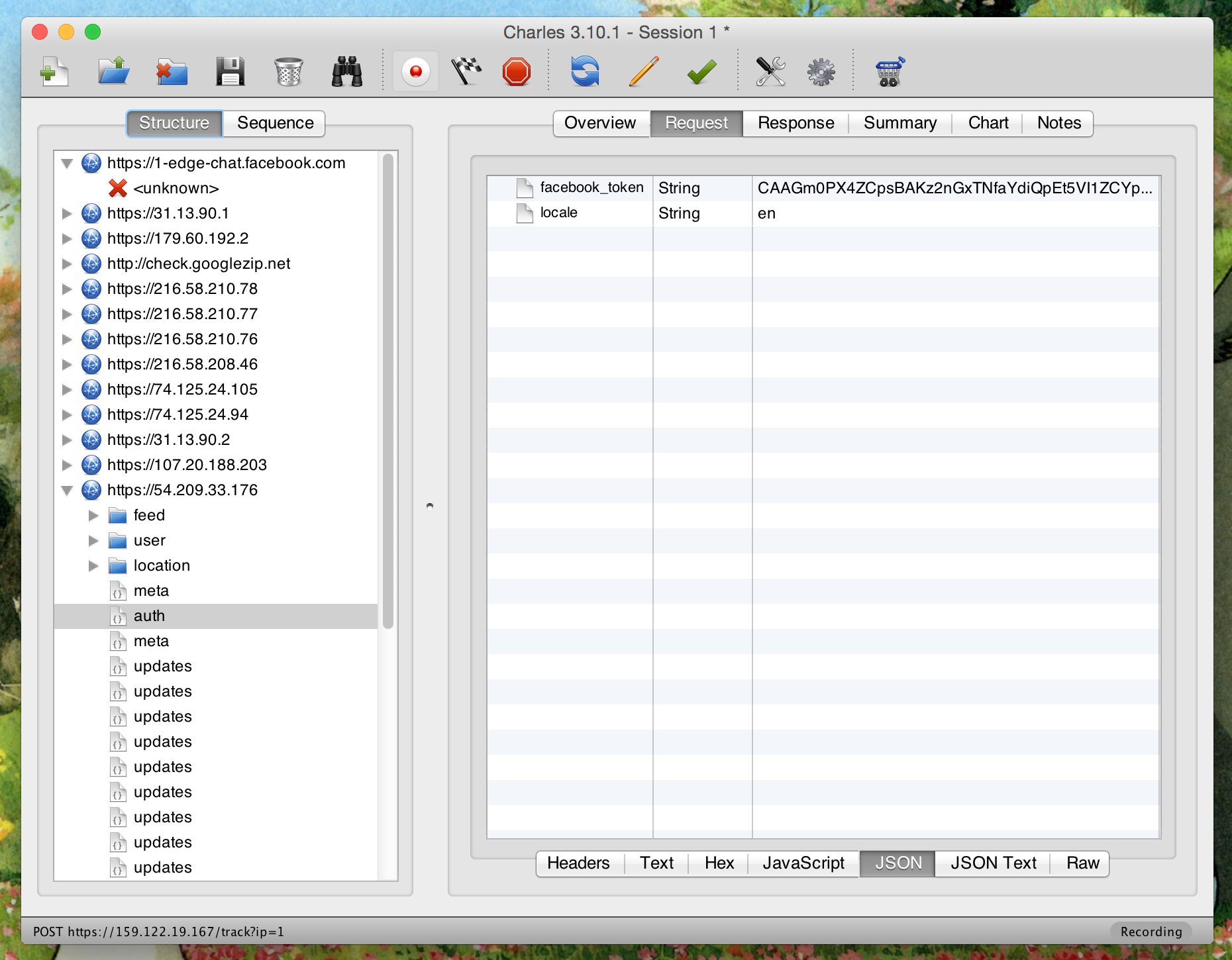Select the facebook_token value cell

(x=955, y=188)
